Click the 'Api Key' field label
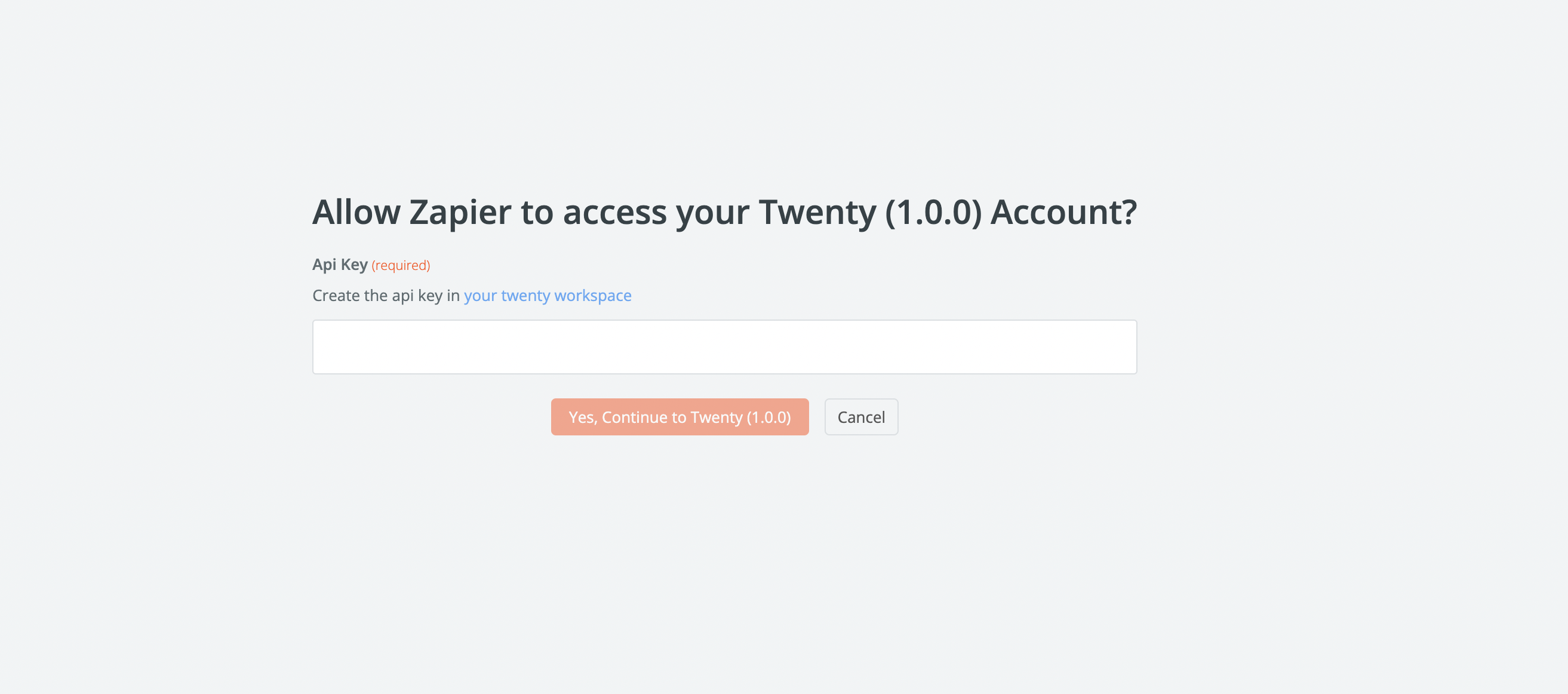 click(x=340, y=265)
